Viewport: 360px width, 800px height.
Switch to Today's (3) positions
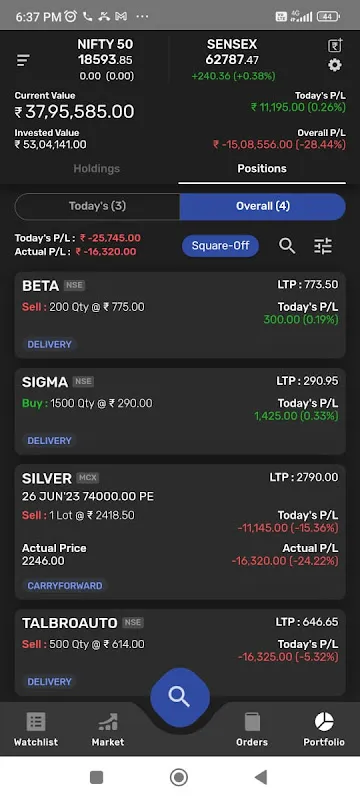coord(97,206)
